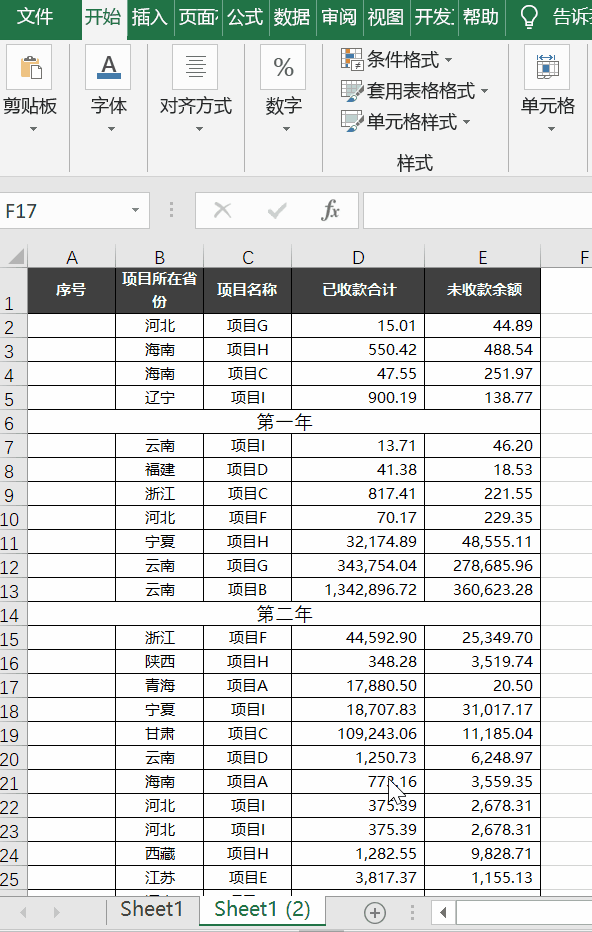
Task: Click horizontal scrollbar left arrow
Action: (x=443, y=912)
